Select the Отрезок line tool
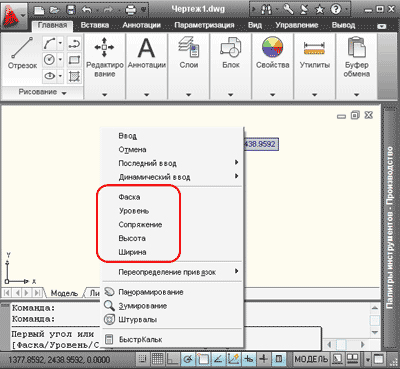 (22, 53)
